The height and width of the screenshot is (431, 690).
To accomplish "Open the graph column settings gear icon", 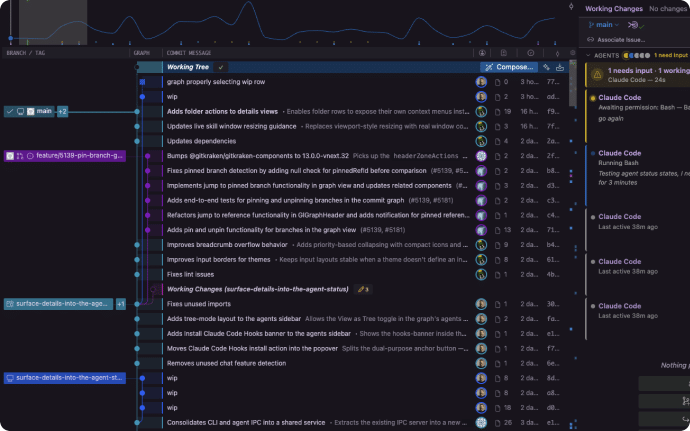I will point(573,53).
